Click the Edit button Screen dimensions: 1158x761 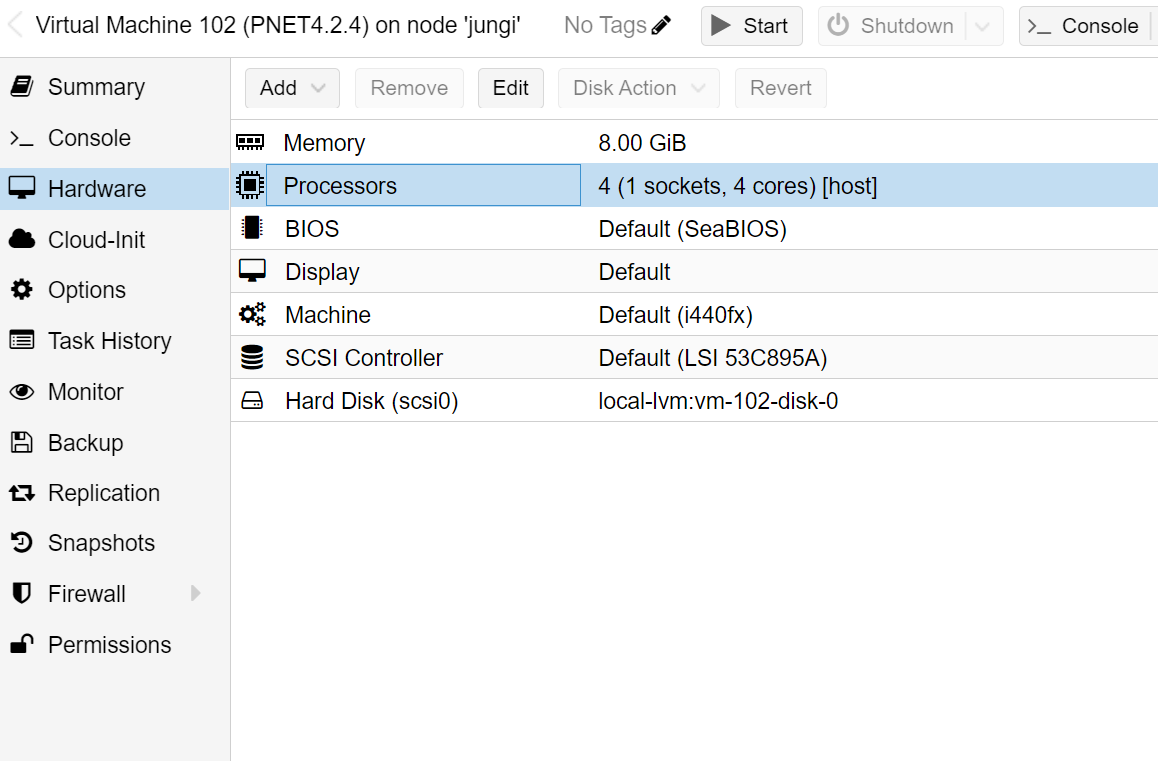[510, 88]
